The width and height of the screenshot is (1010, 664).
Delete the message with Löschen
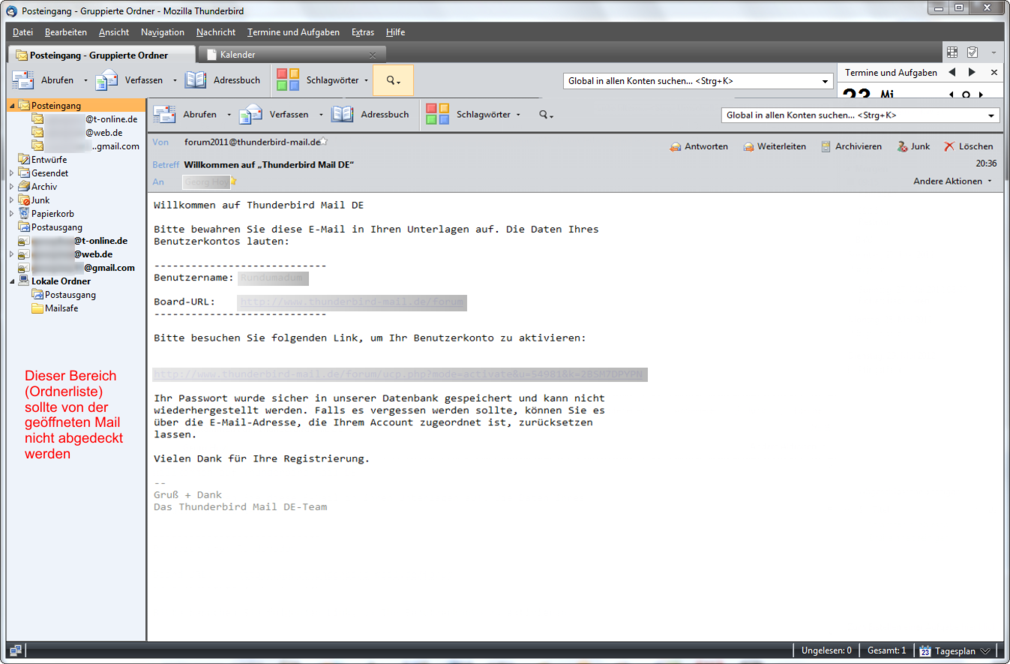click(x=968, y=147)
